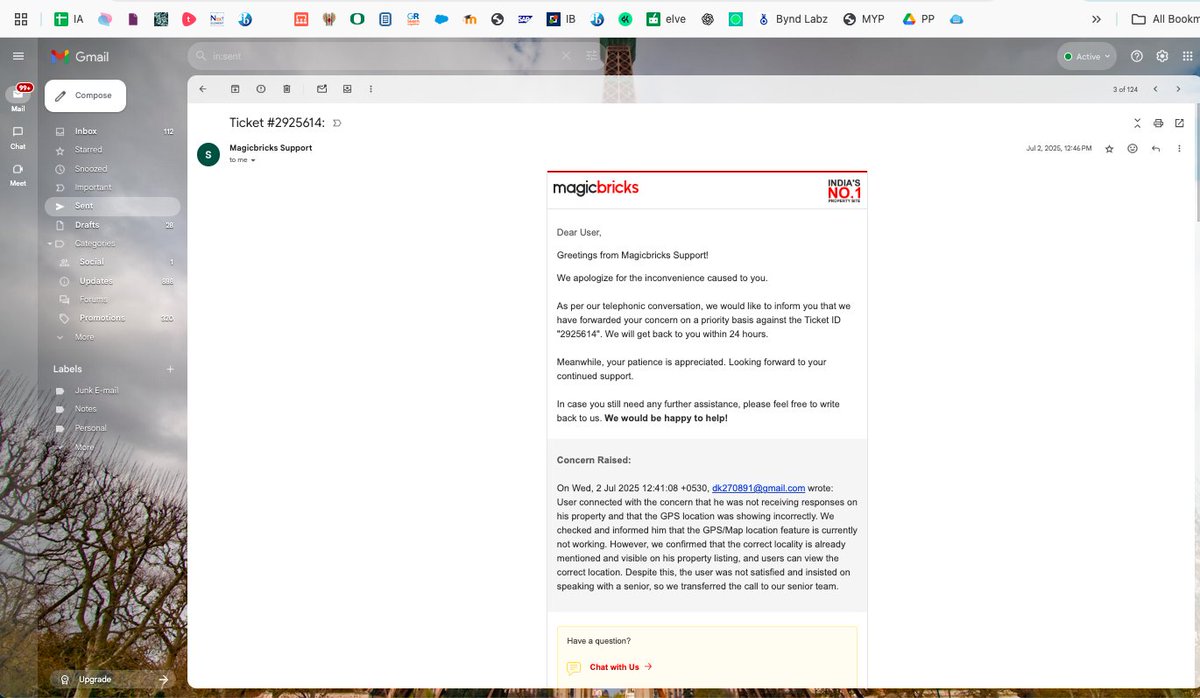
Task: Click the Chat with Us link
Action: (614, 666)
